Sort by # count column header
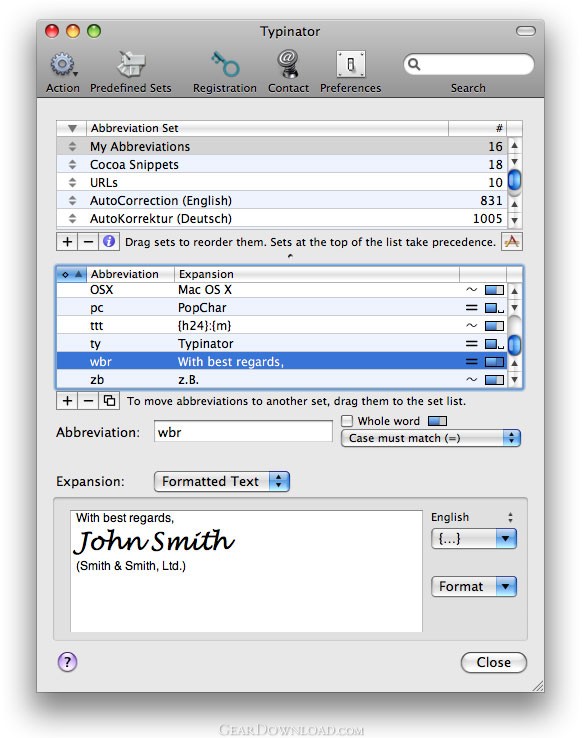Image resolution: width=582 pixels, height=738 pixels. [478, 128]
